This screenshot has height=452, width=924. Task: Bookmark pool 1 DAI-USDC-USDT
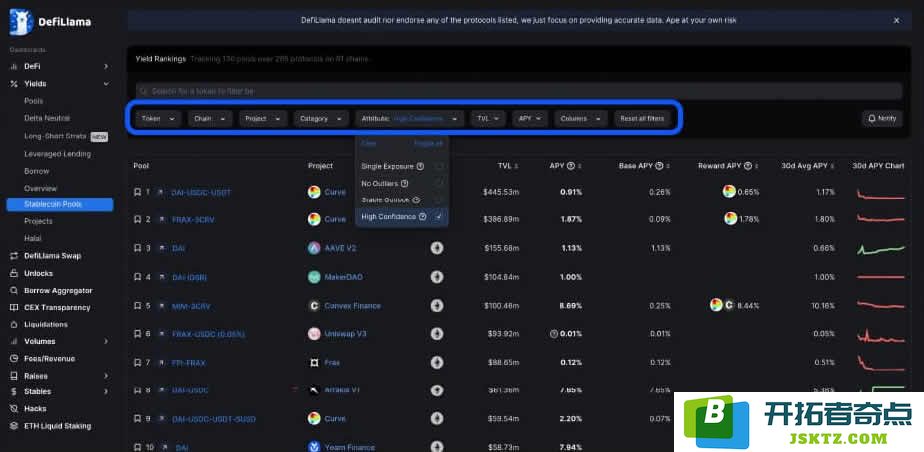click(137, 192)
